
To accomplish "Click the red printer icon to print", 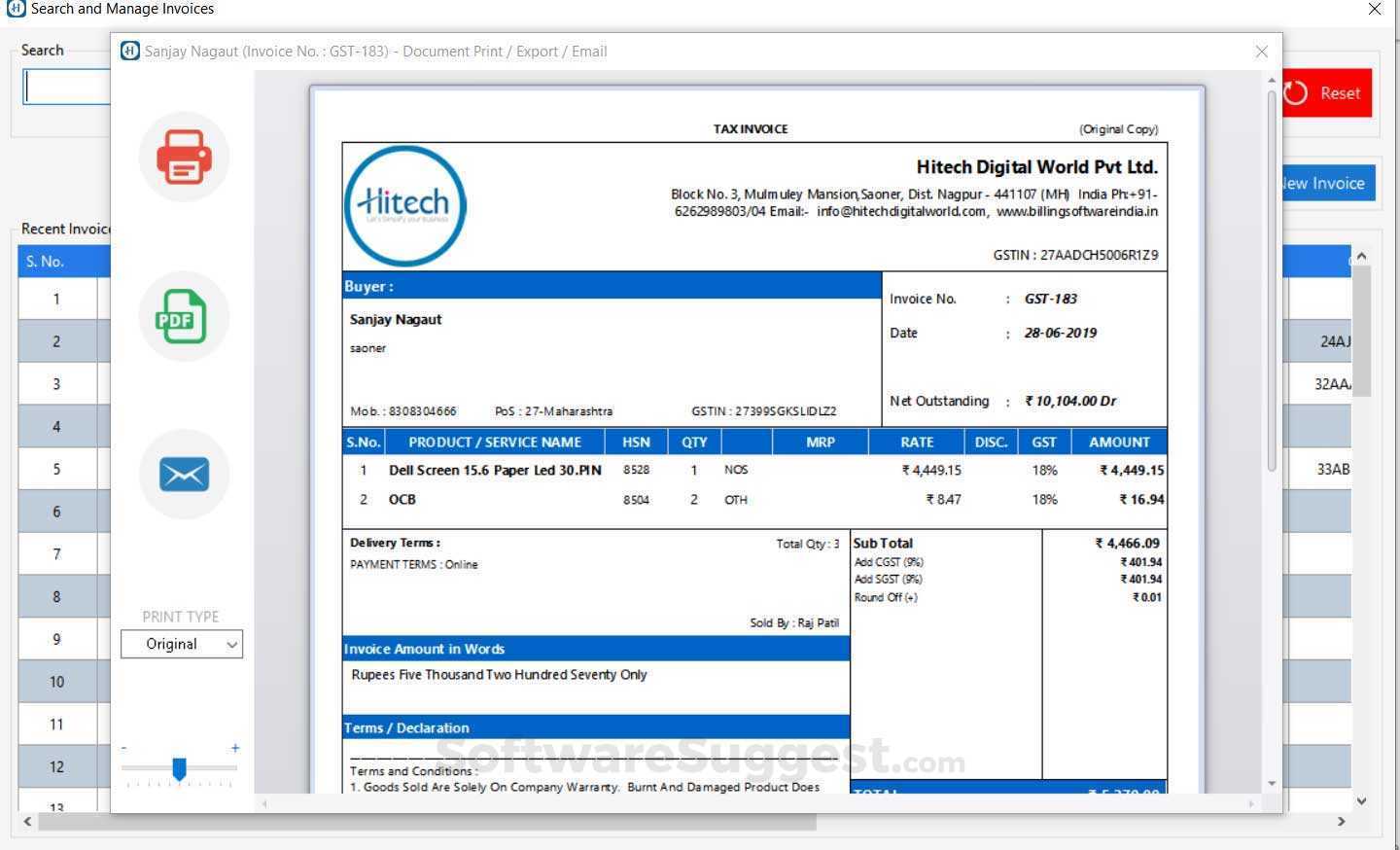I will pos(184,157).
